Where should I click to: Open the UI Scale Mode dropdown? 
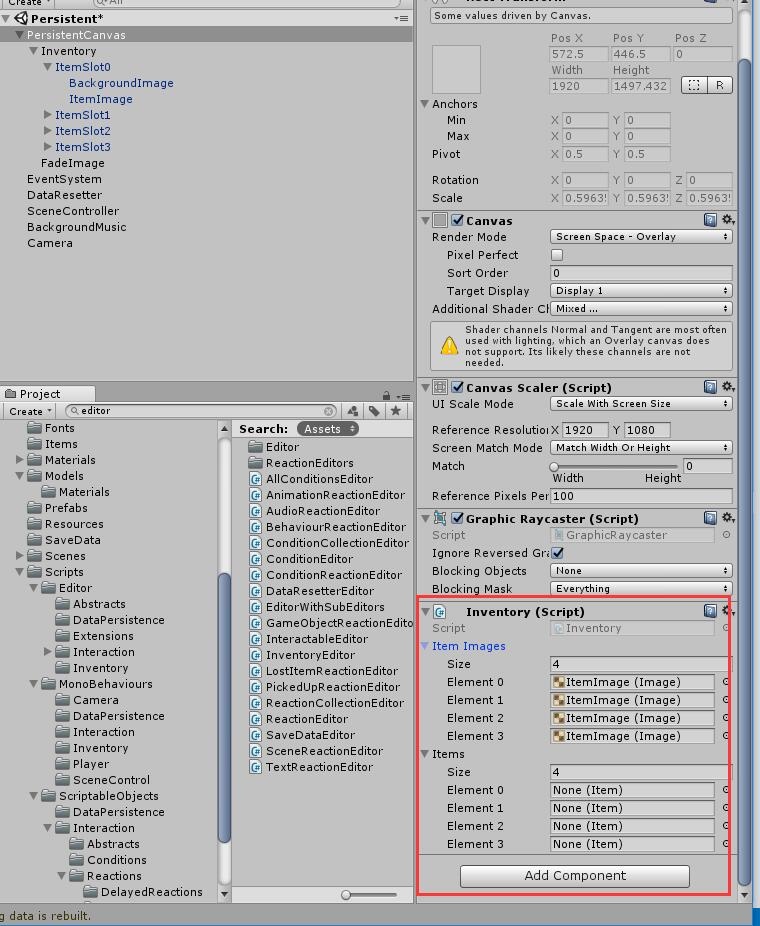[641, 404]
